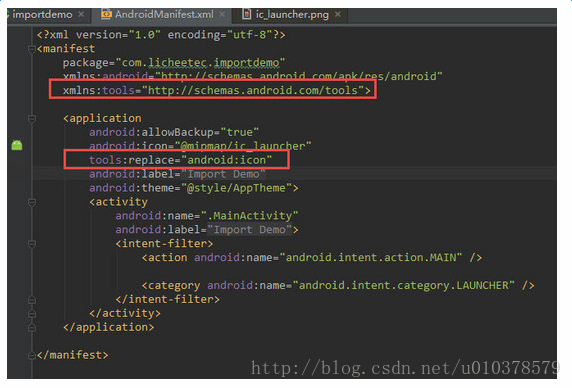Click the activity android:label "Import Demo" value
The image size is (572, 388).
click(250, 230)
